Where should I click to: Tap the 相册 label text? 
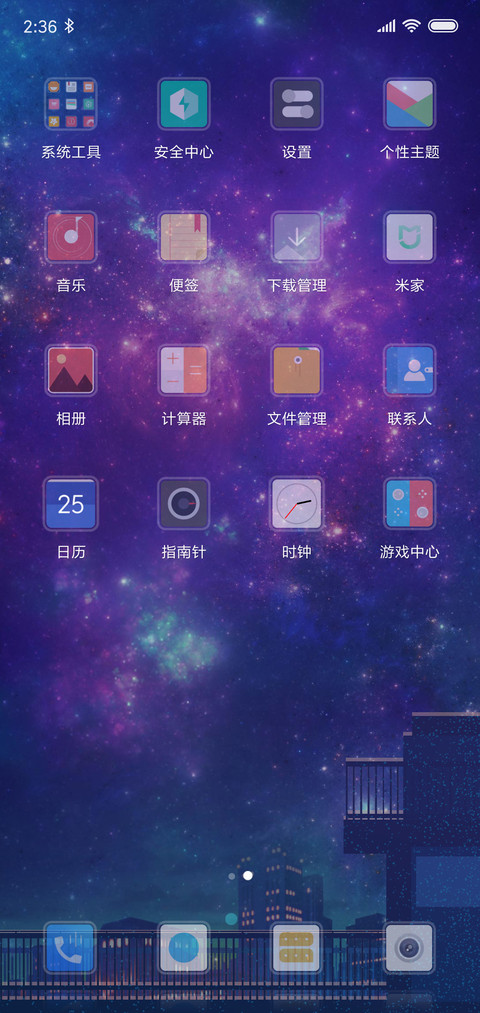coord(71,419)
